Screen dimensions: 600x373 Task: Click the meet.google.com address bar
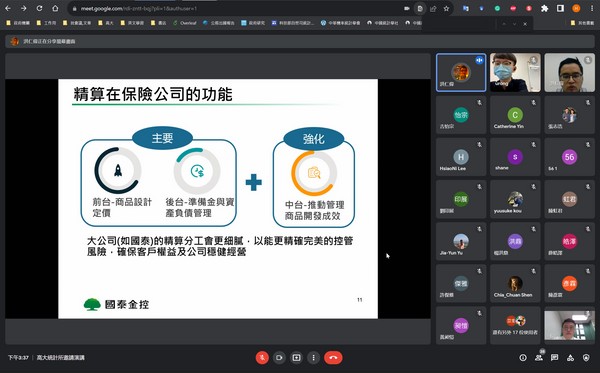click(237, 8)
